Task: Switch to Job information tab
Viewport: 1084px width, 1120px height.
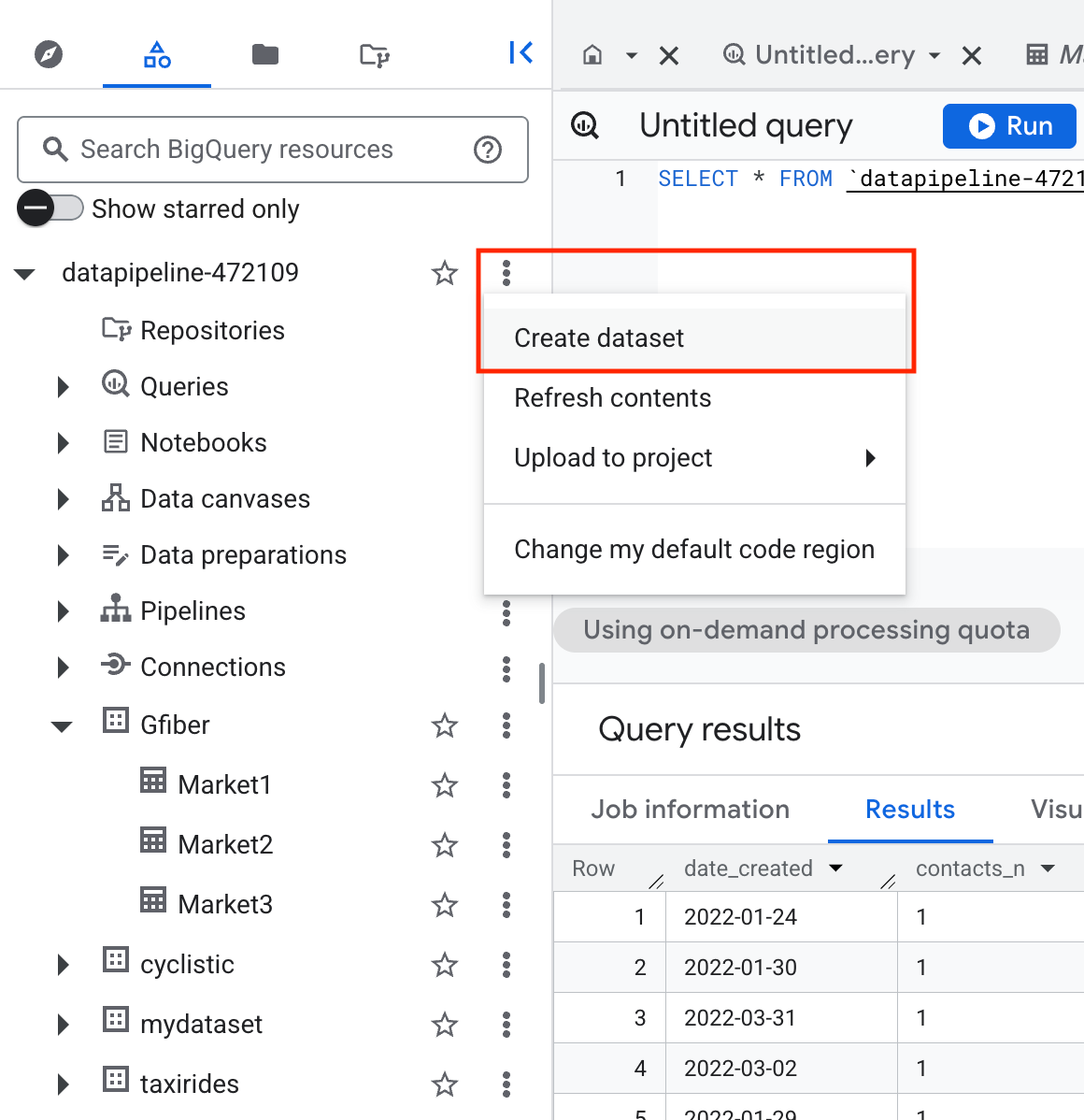Action: 690,810
